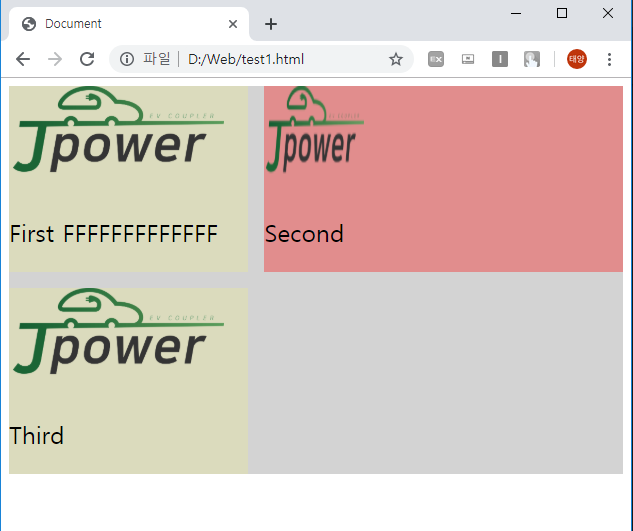Screen dimensions: 633x531
Task: Click the 'First FFFFFFFFFFFFF' text
Action: (114, 234)
